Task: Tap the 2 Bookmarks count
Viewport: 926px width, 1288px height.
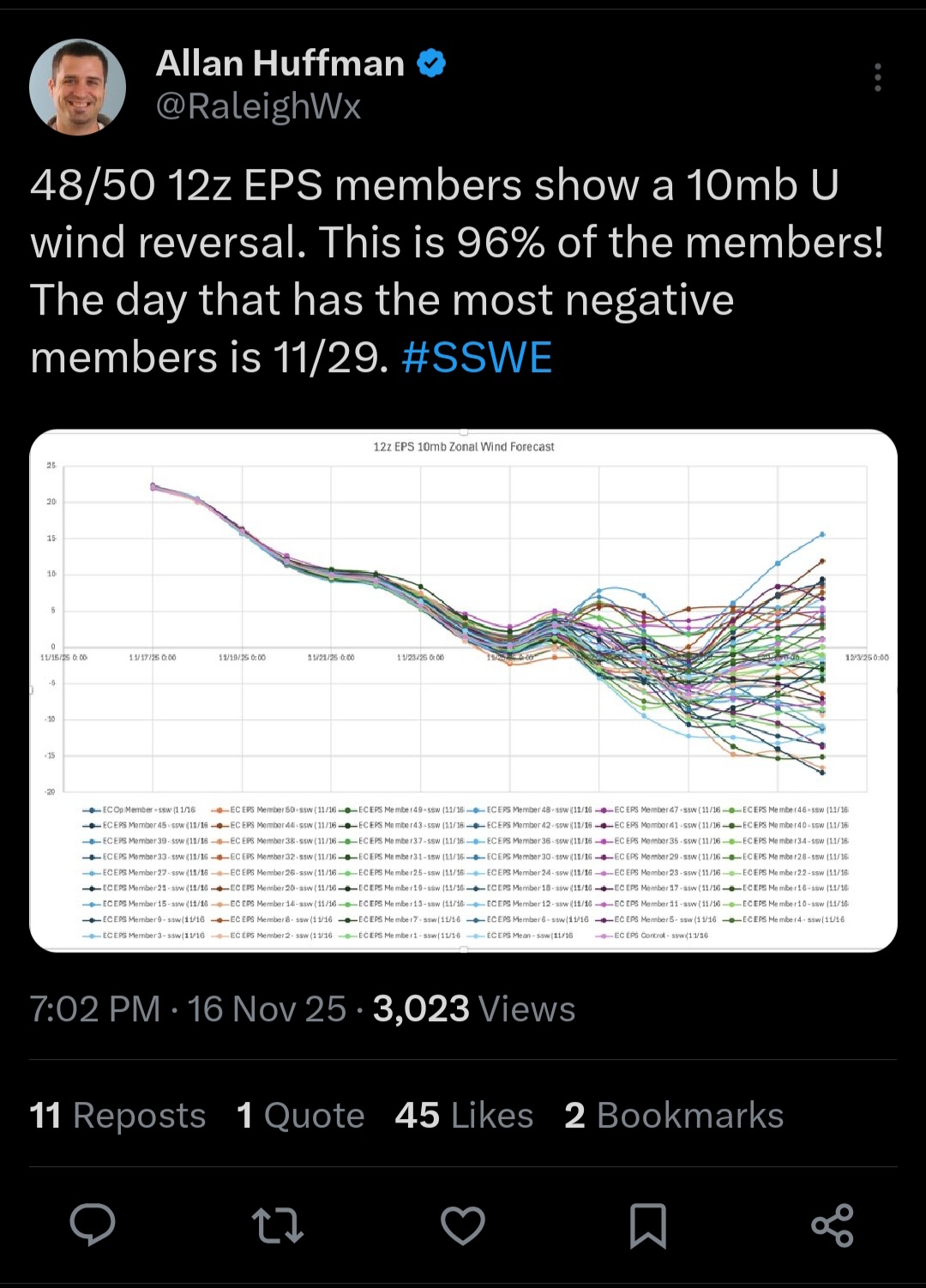Action: point(674,1116)
